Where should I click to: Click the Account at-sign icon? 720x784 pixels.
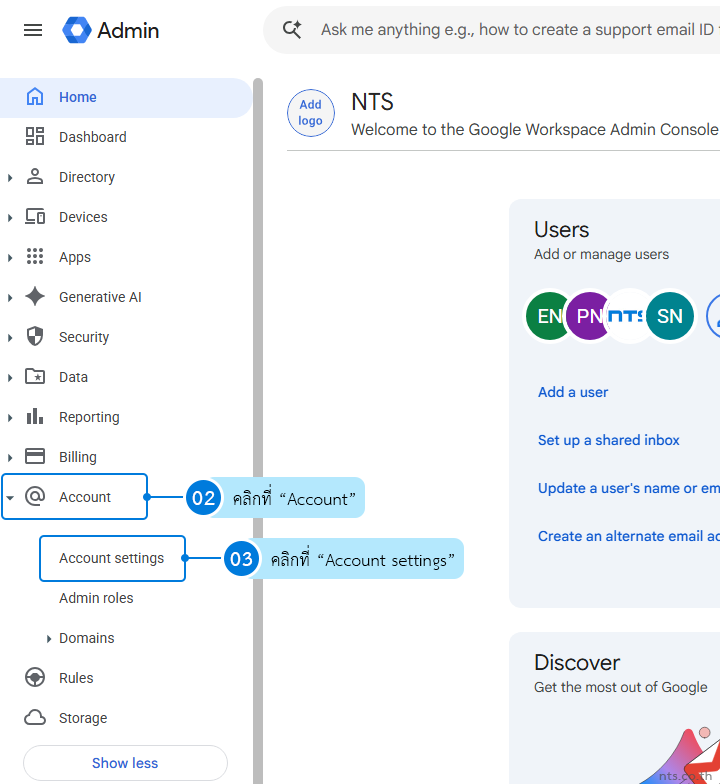[x=35, y=496]
